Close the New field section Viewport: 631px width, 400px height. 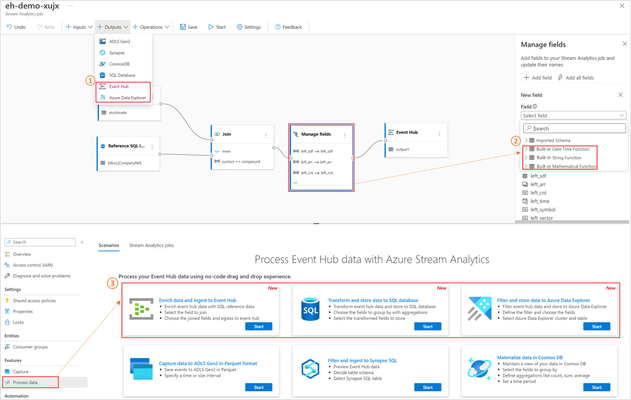[621, 95]
